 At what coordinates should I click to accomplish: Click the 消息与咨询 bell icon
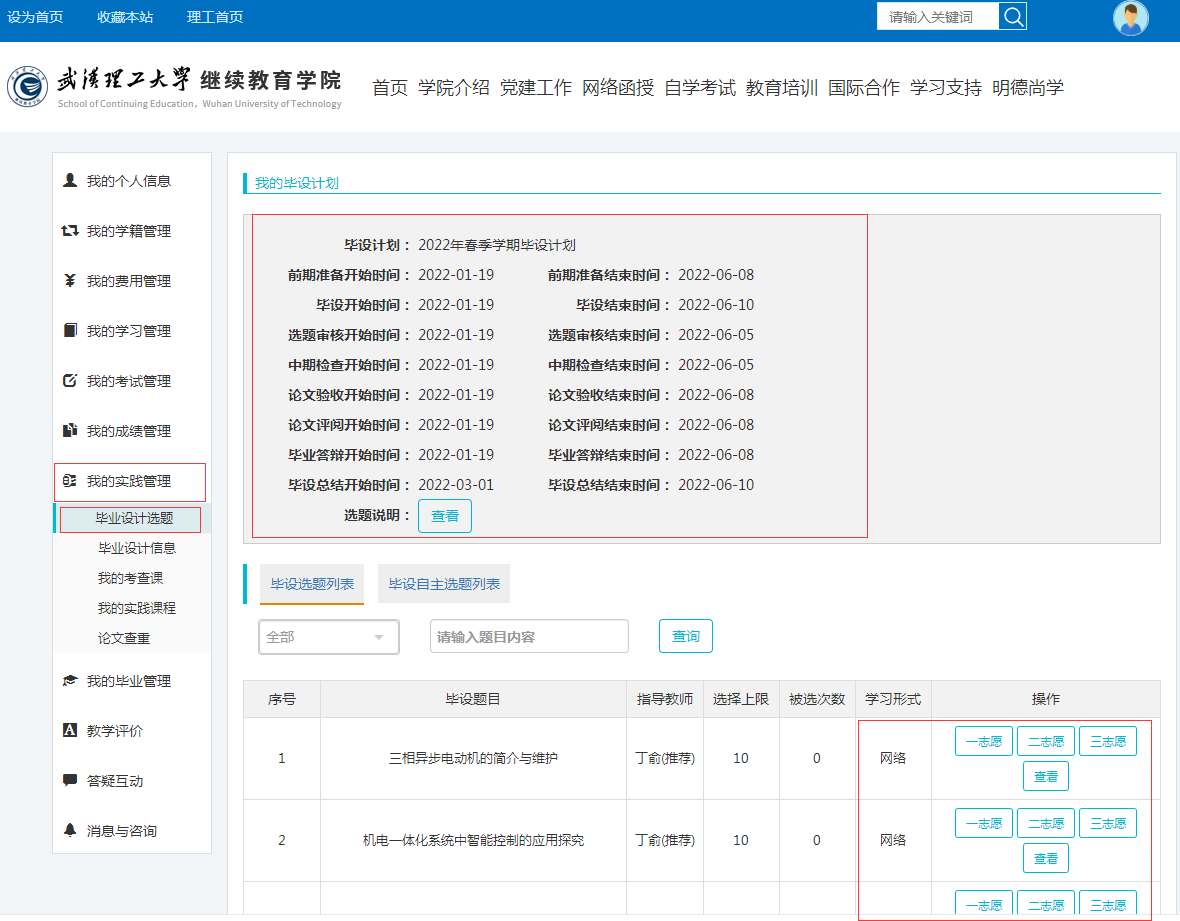[x=70, y=831]
